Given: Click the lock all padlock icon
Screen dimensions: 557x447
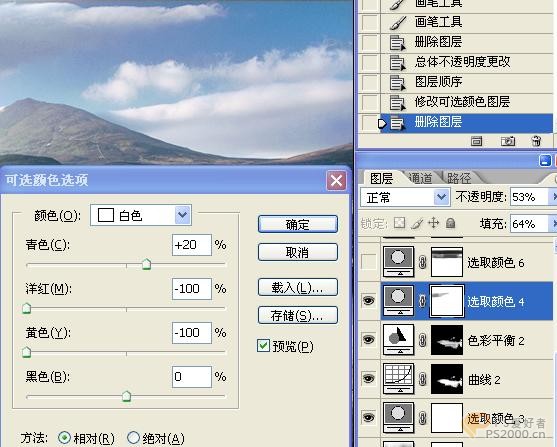Looking at the screenshot, I should pyautogui.click(x=451, y=223).
